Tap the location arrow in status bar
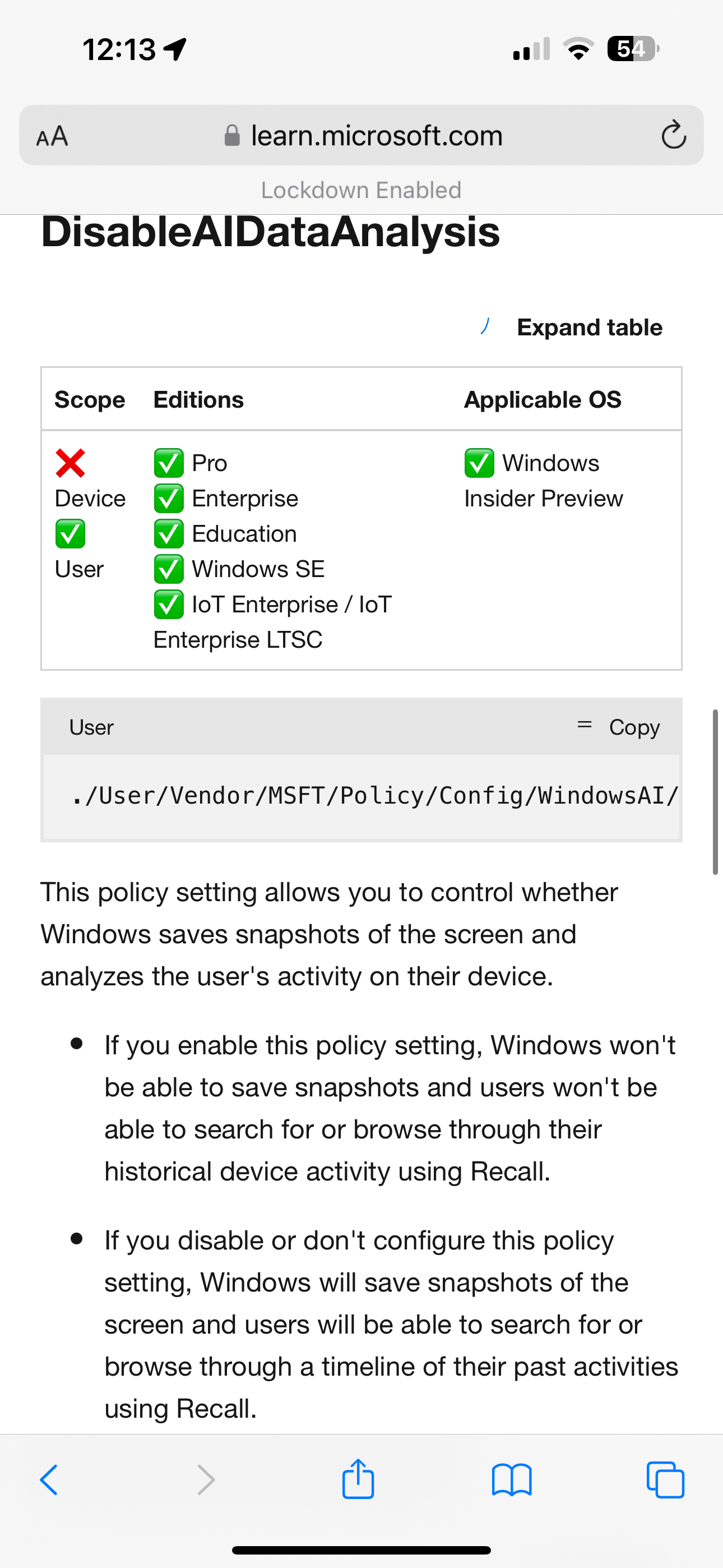 pos(175,49)
